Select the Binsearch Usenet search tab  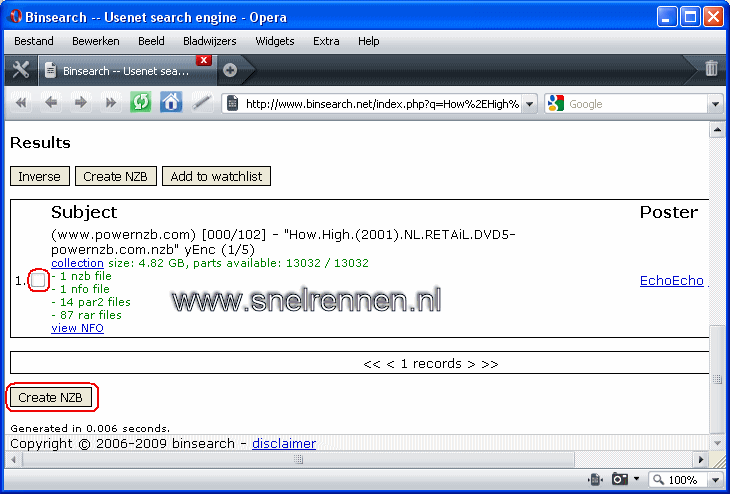tap(126, 71)
